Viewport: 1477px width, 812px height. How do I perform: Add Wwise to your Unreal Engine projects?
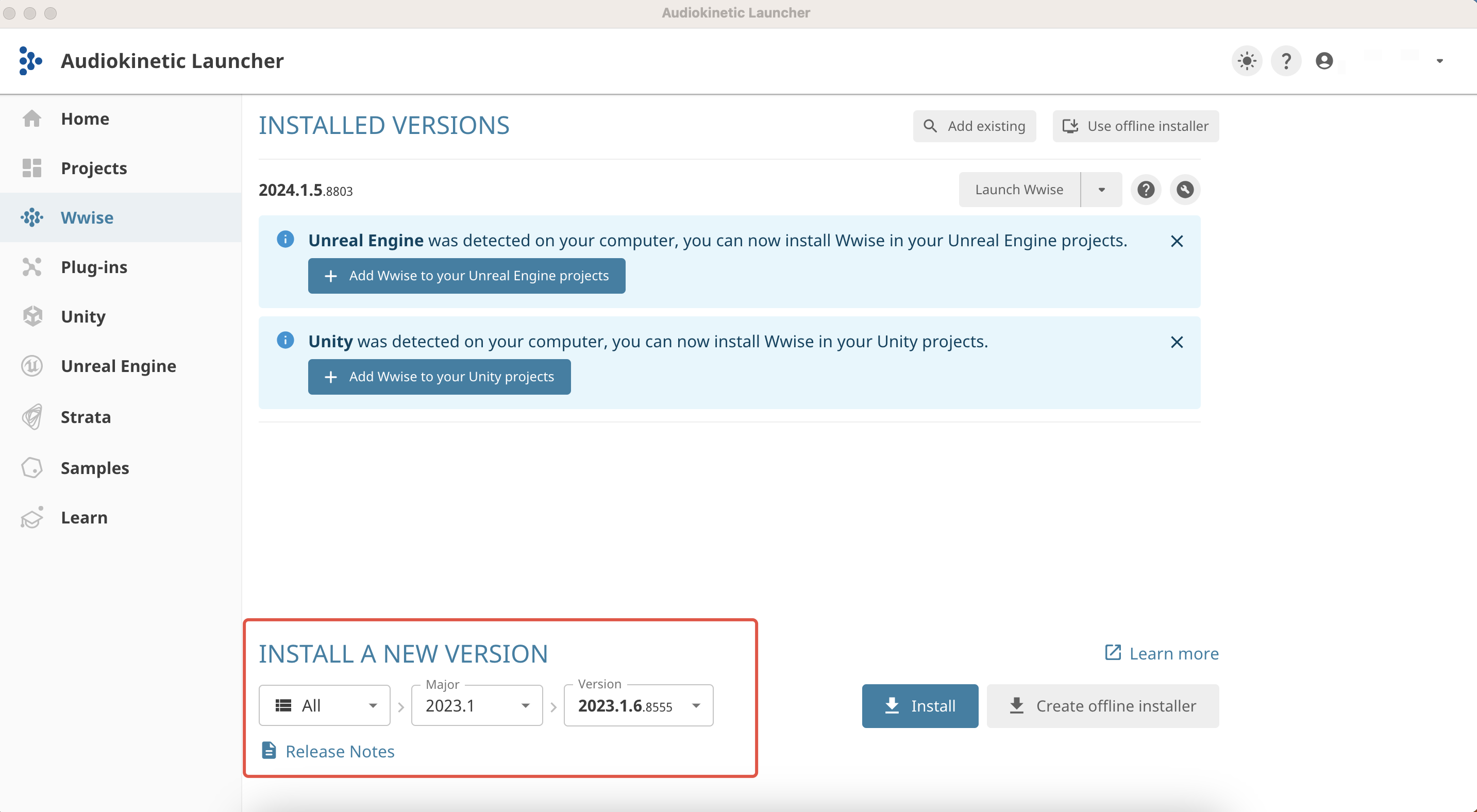(466, 276)
